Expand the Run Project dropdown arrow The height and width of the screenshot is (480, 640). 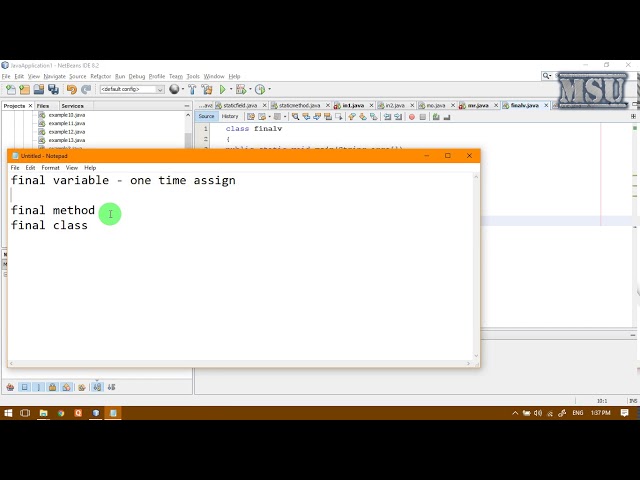[x=231, y=89]
